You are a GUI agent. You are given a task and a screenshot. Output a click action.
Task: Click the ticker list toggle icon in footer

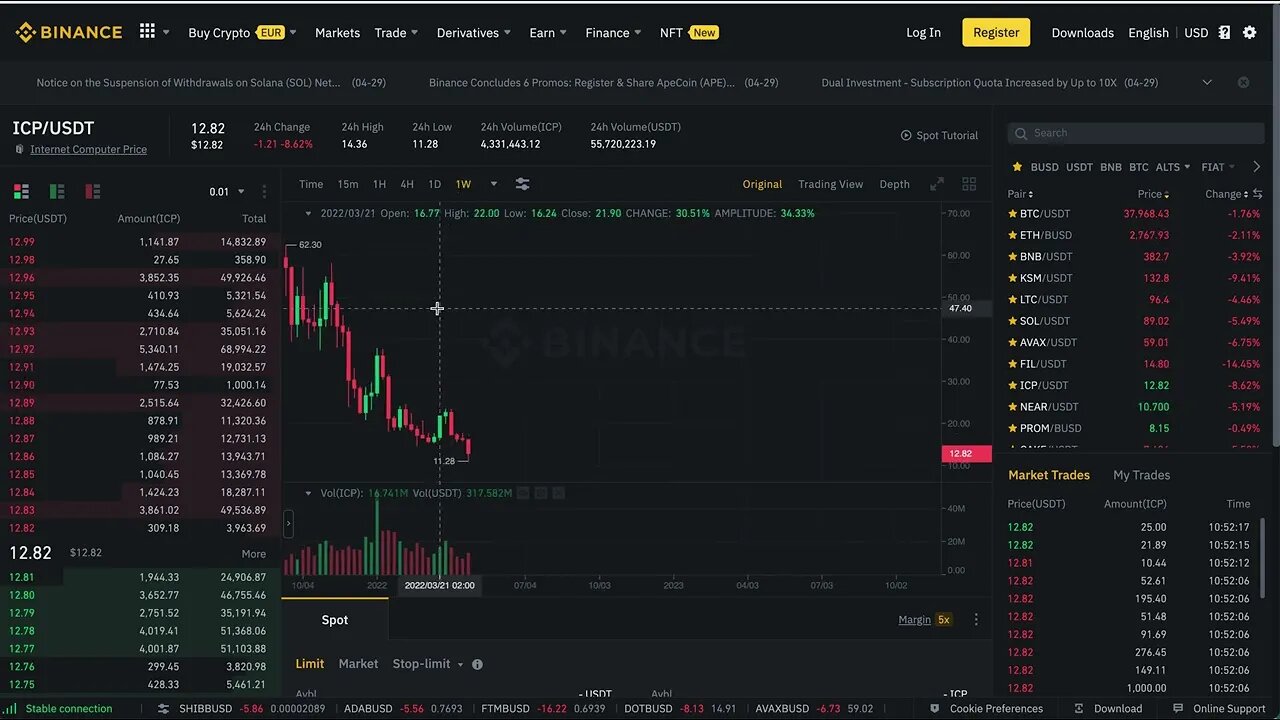[x=164, y=709]
